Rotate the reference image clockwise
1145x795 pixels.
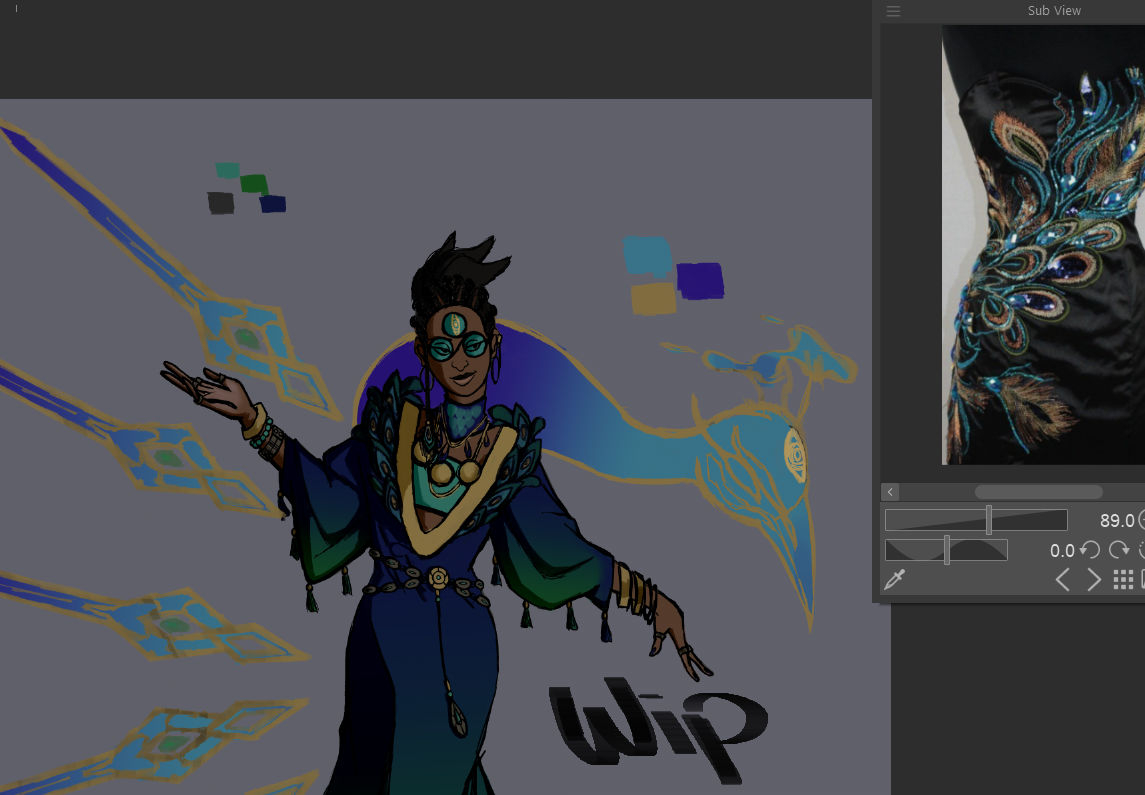[1119, 550]
